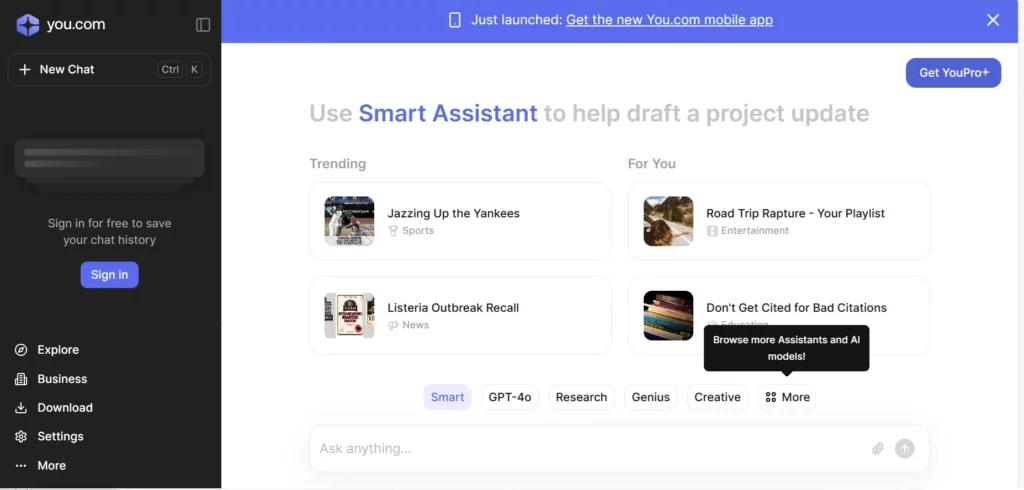Click the Ctrl keyboard shortcut badge
Image resolution: width=1024 pixels, height=490 pixels.
point(170,69)
